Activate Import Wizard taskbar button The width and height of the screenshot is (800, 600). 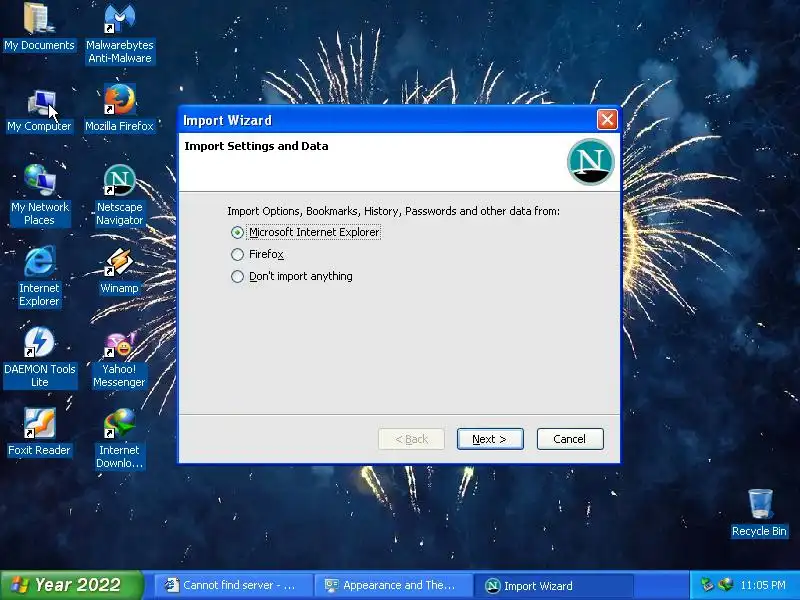[x=552, y=585]
